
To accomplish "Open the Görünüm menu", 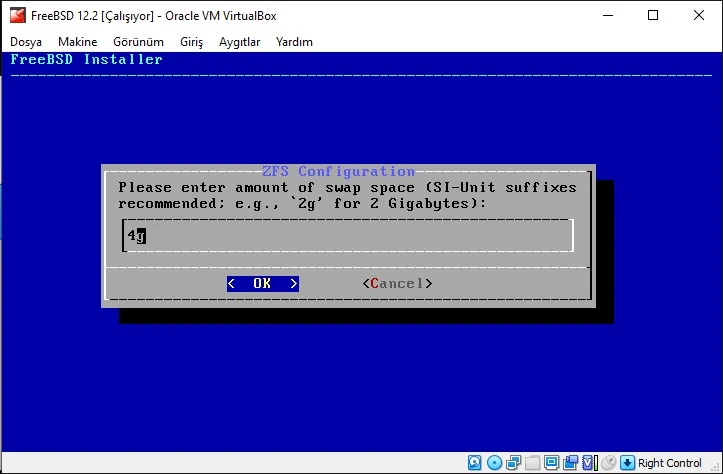I will [138, 42].
